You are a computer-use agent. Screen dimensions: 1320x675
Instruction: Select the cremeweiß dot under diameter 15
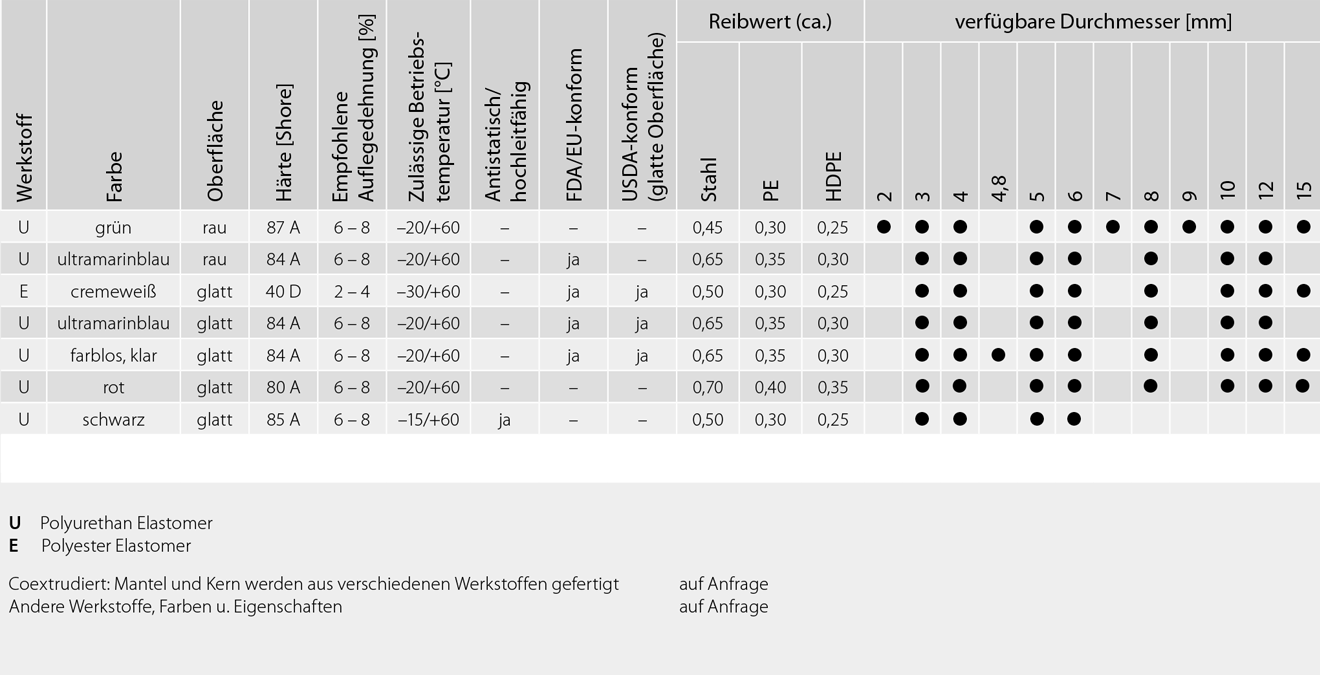(x=1303, y=291)
